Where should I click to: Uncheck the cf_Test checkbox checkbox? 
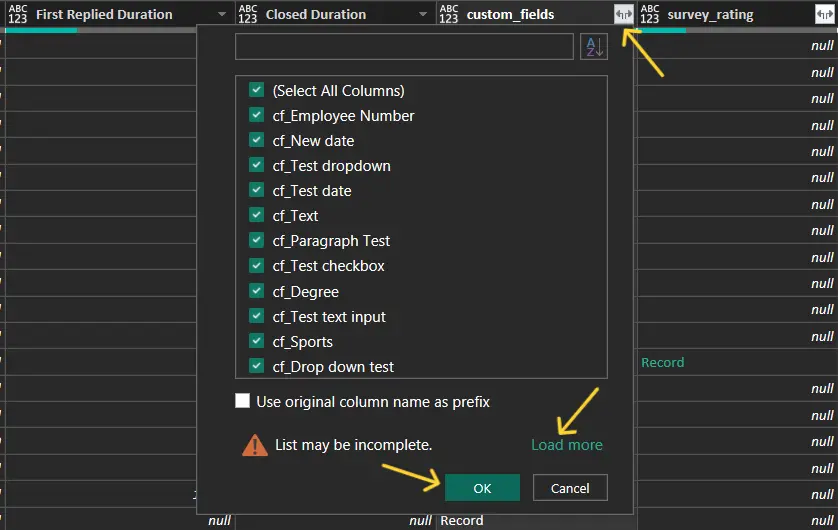click(x=257, y=266)
